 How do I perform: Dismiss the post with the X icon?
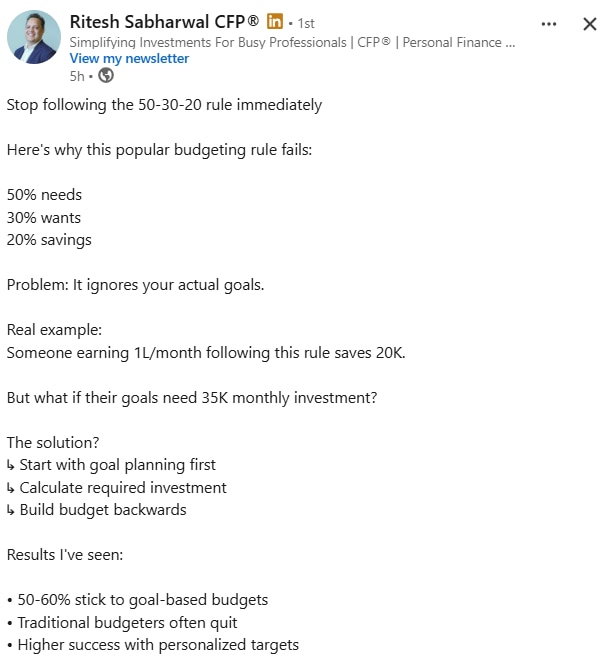[589, 24]
